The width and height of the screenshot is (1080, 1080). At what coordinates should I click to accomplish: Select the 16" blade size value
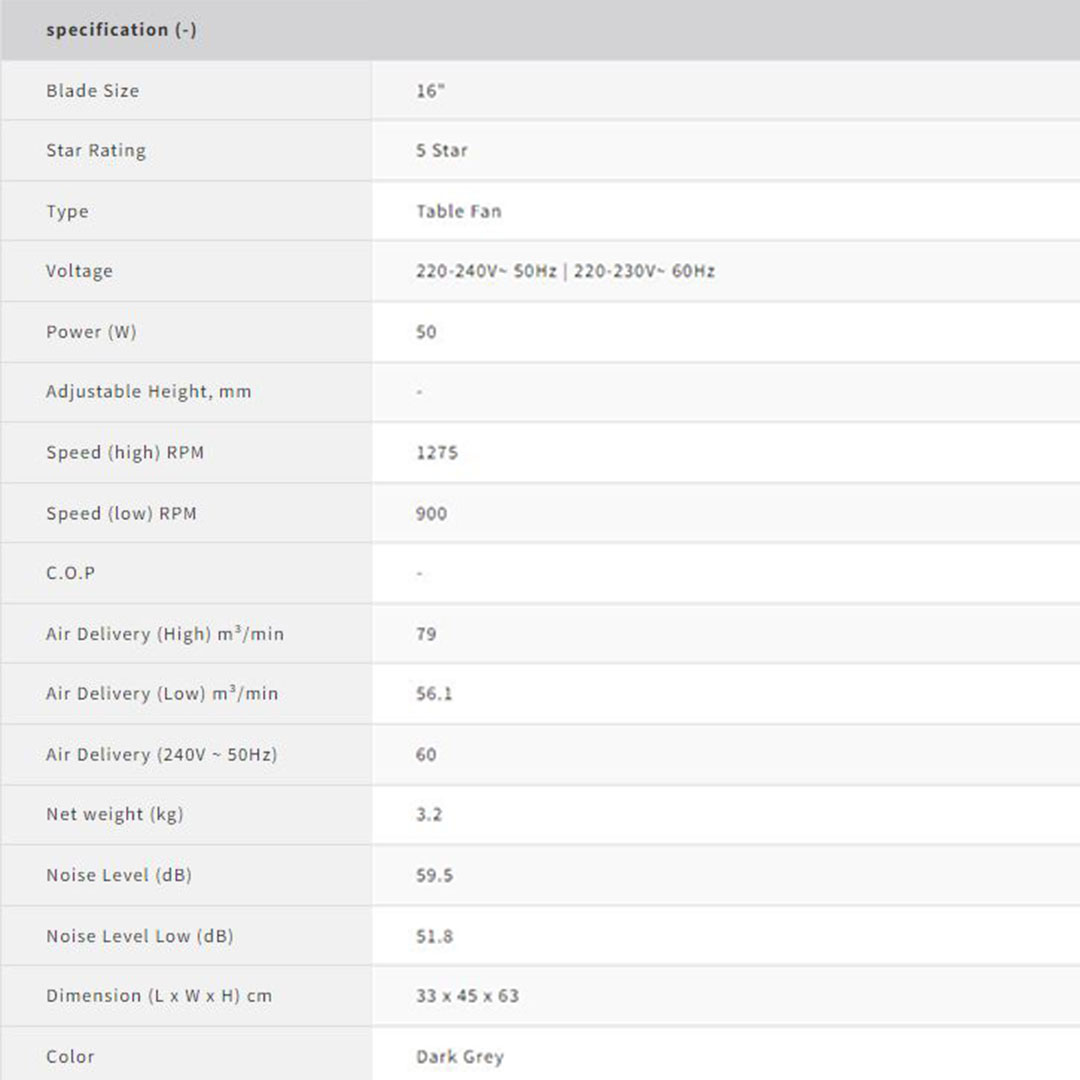coord(430,91)
